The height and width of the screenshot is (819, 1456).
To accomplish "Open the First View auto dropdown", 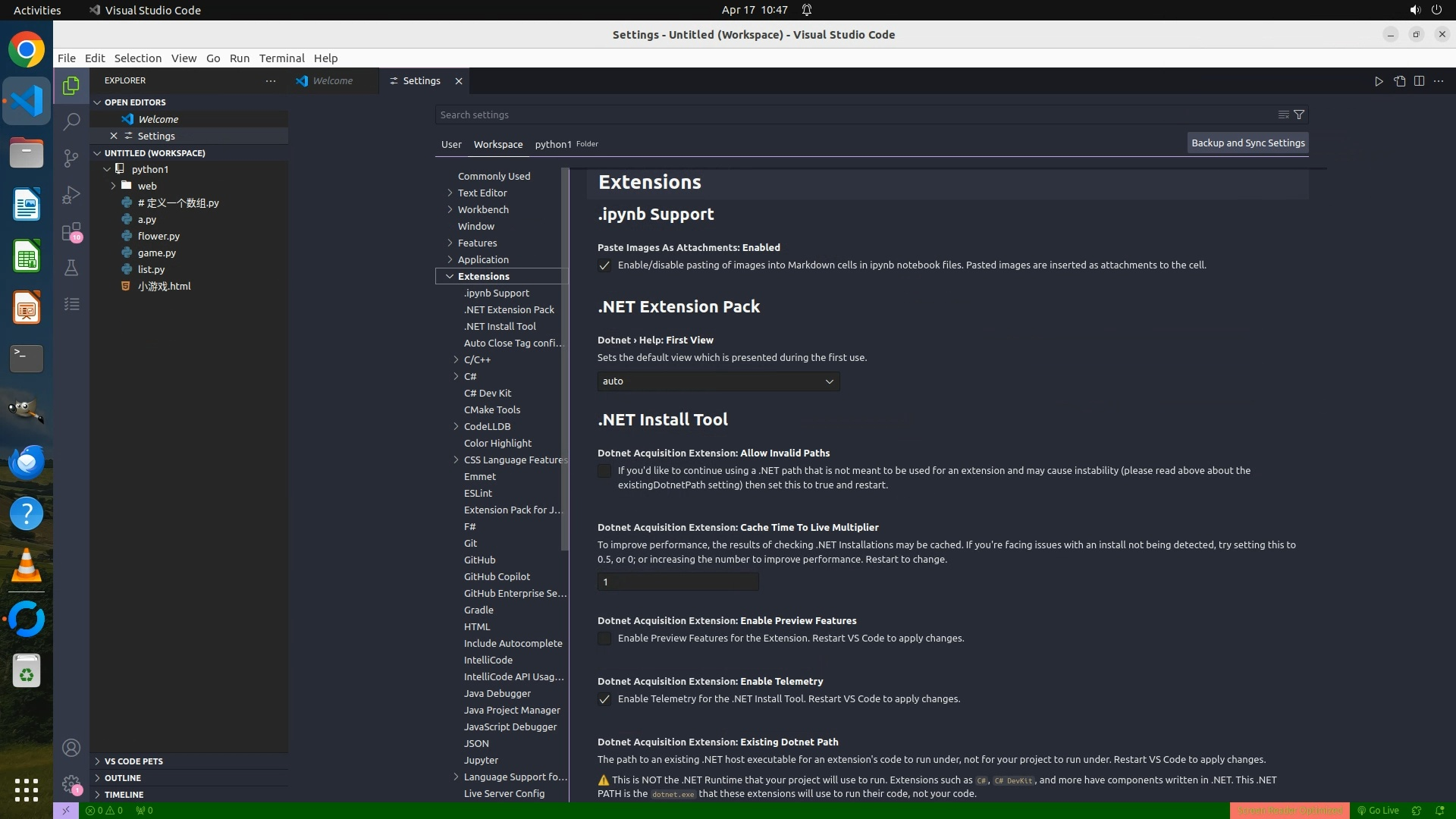I will 717,381.
